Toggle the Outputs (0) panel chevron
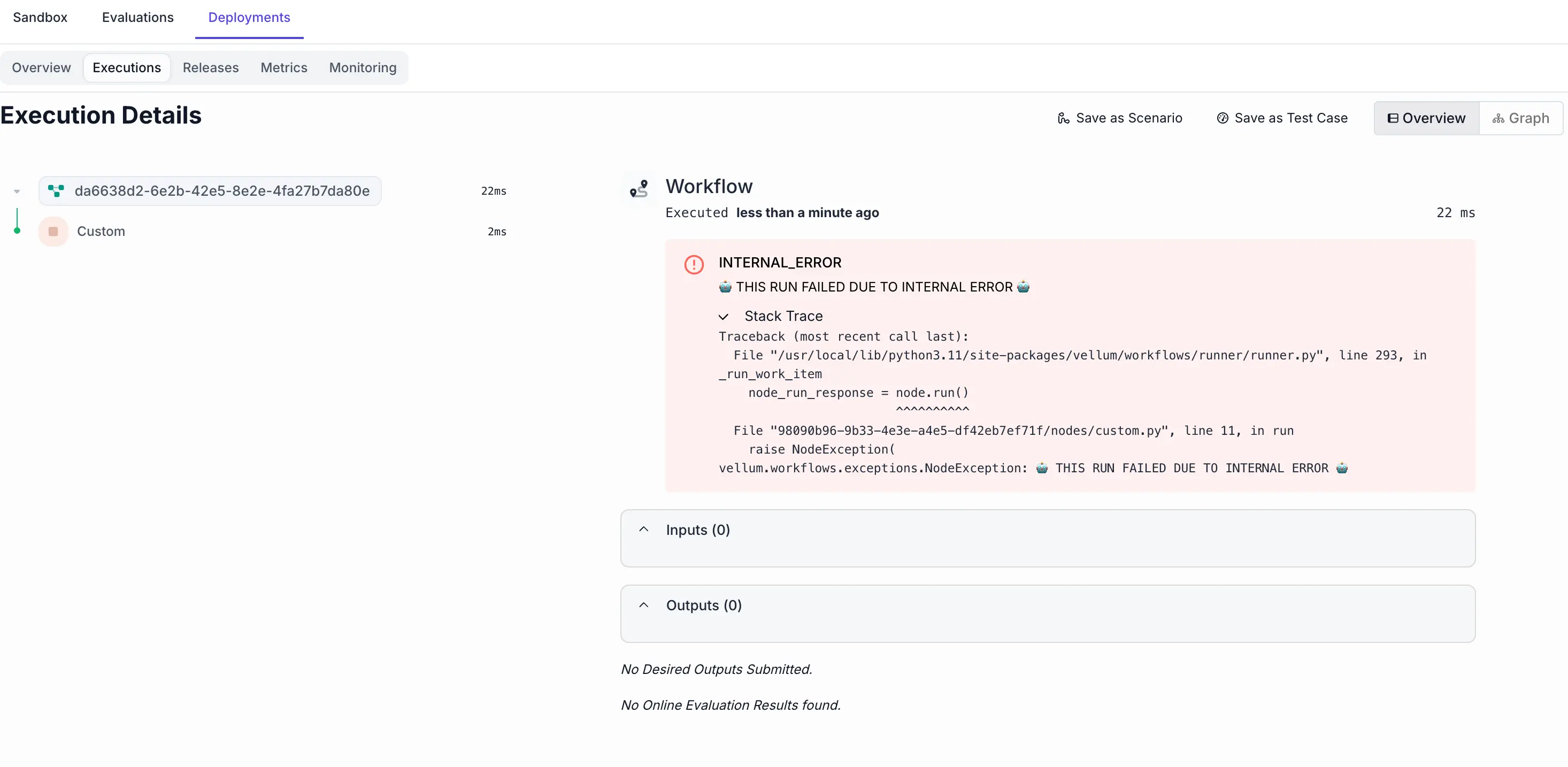The width and height of the screenshot is (1568, 767). (643, 605)
